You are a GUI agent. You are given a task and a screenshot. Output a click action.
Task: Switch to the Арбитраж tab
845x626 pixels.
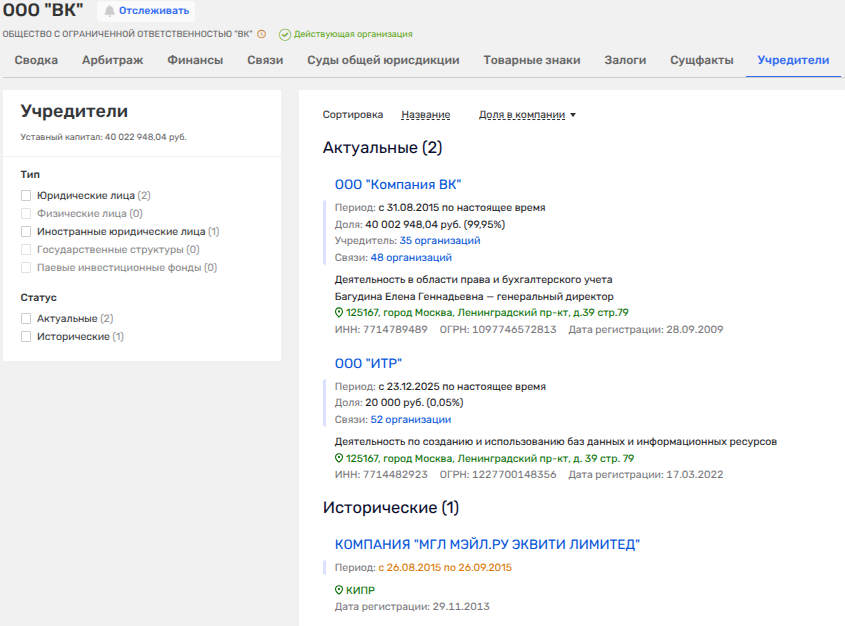point(112,60)
